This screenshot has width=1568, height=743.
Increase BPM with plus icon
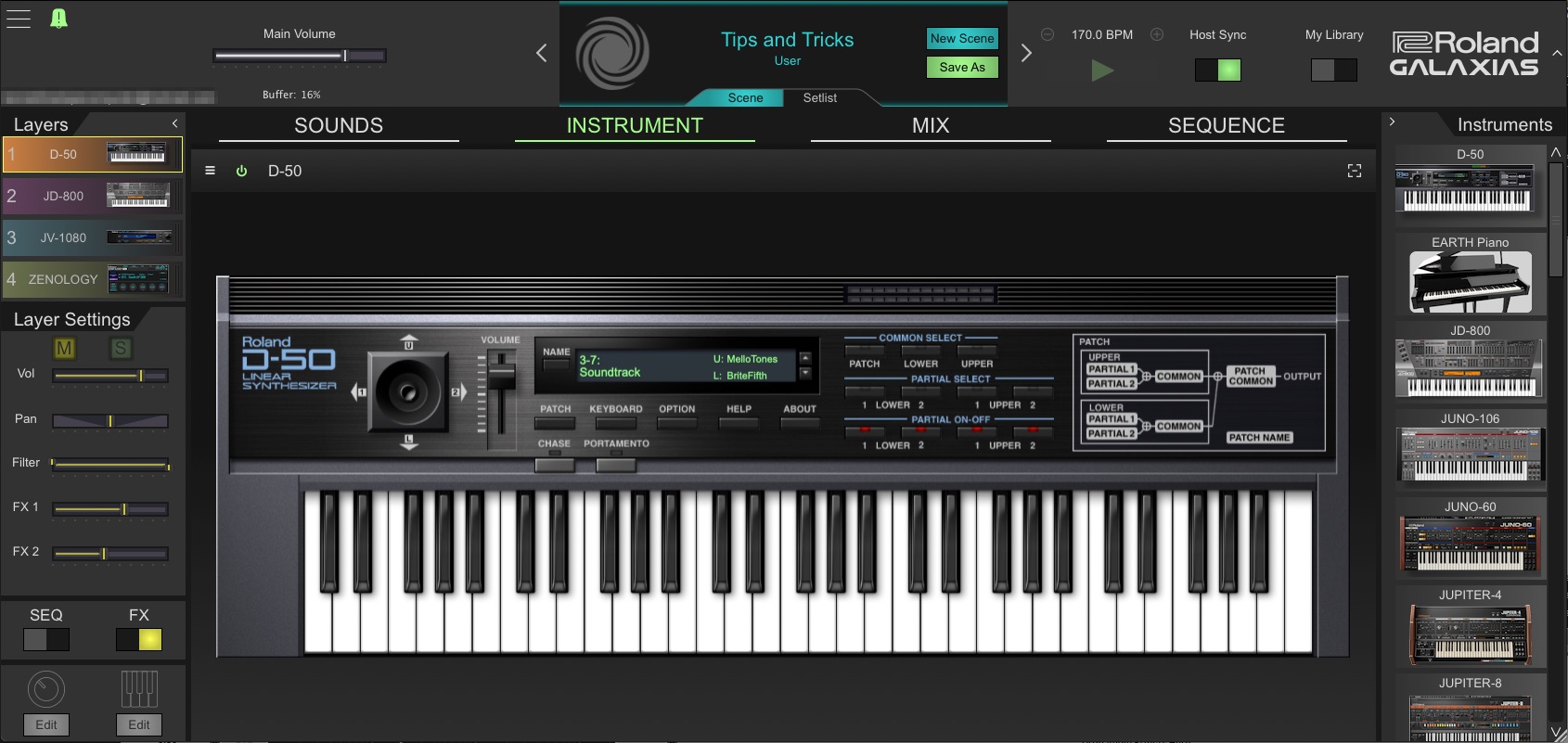coord(1157,34)
